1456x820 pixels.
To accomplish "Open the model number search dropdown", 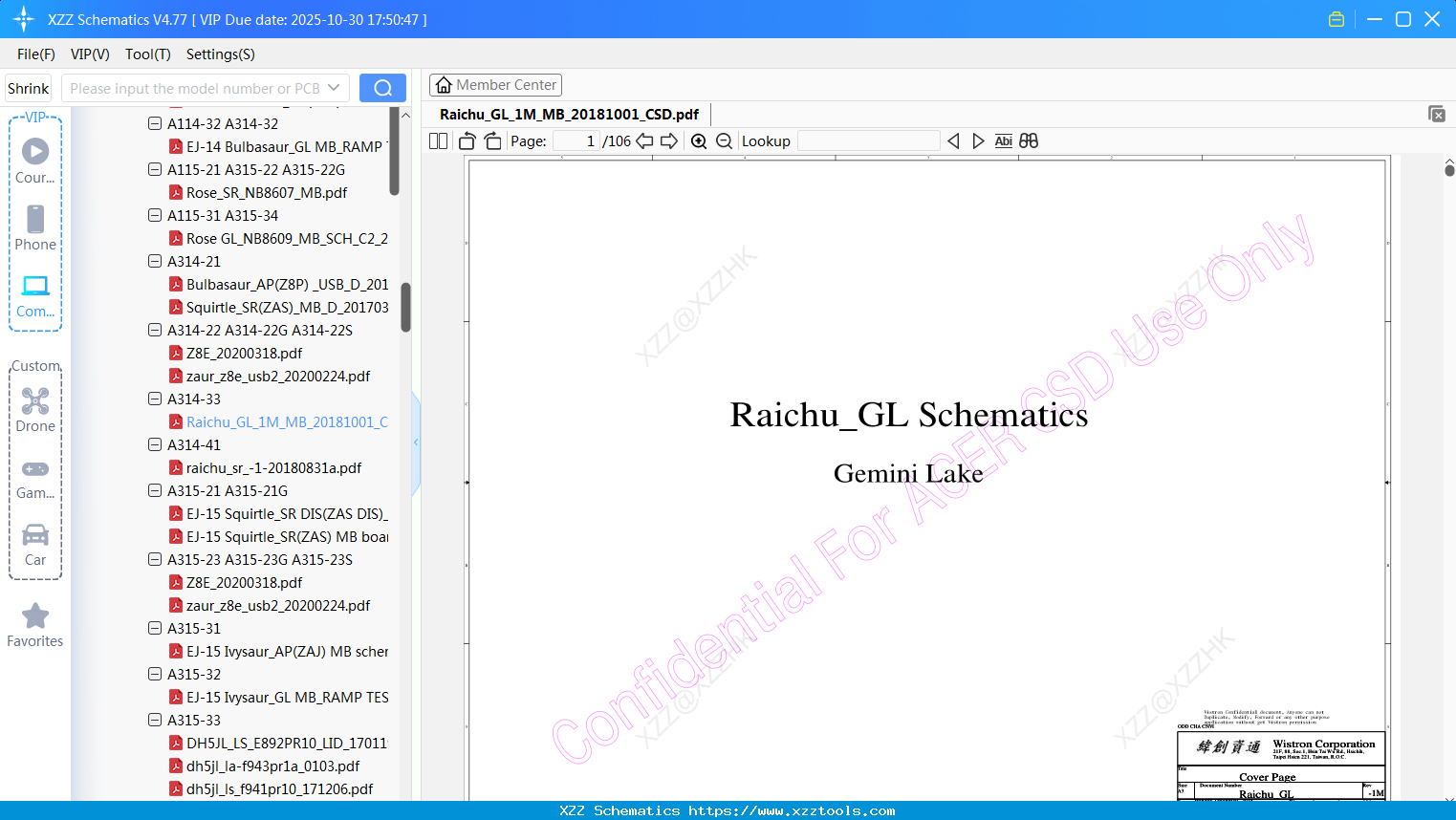I will [334, 88].
